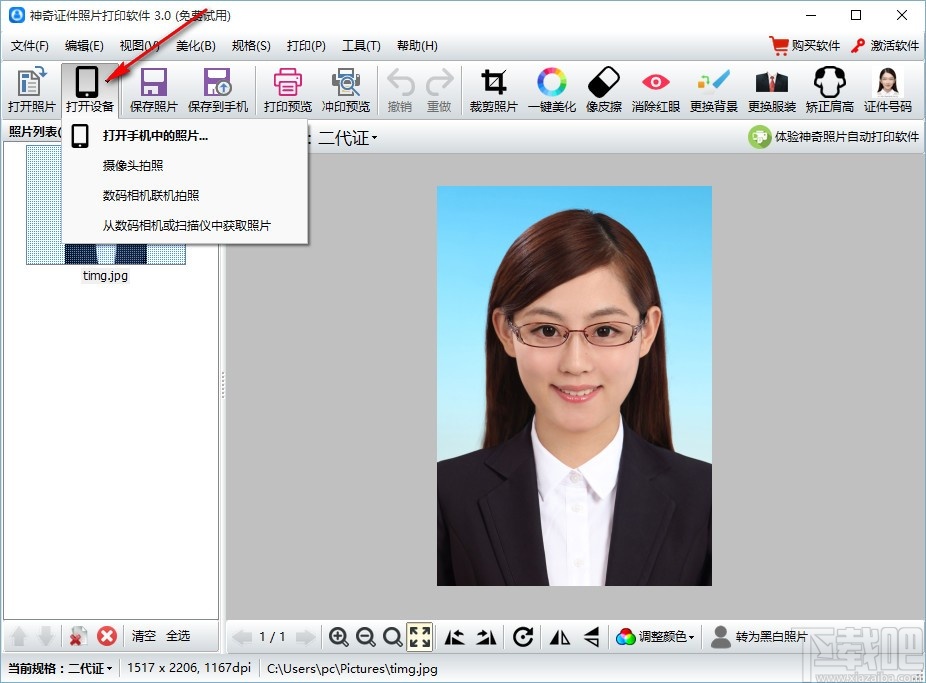The width and height of the screenshot is (926, 683).
Task: Choose 打开手机中的照片... menu entry
Action: (x=185, y=136)
